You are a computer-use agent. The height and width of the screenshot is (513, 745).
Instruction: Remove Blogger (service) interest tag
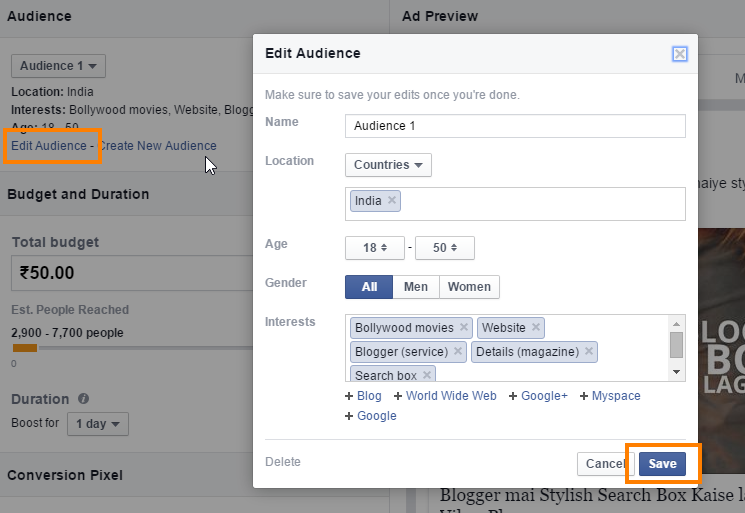pos(458,351)
